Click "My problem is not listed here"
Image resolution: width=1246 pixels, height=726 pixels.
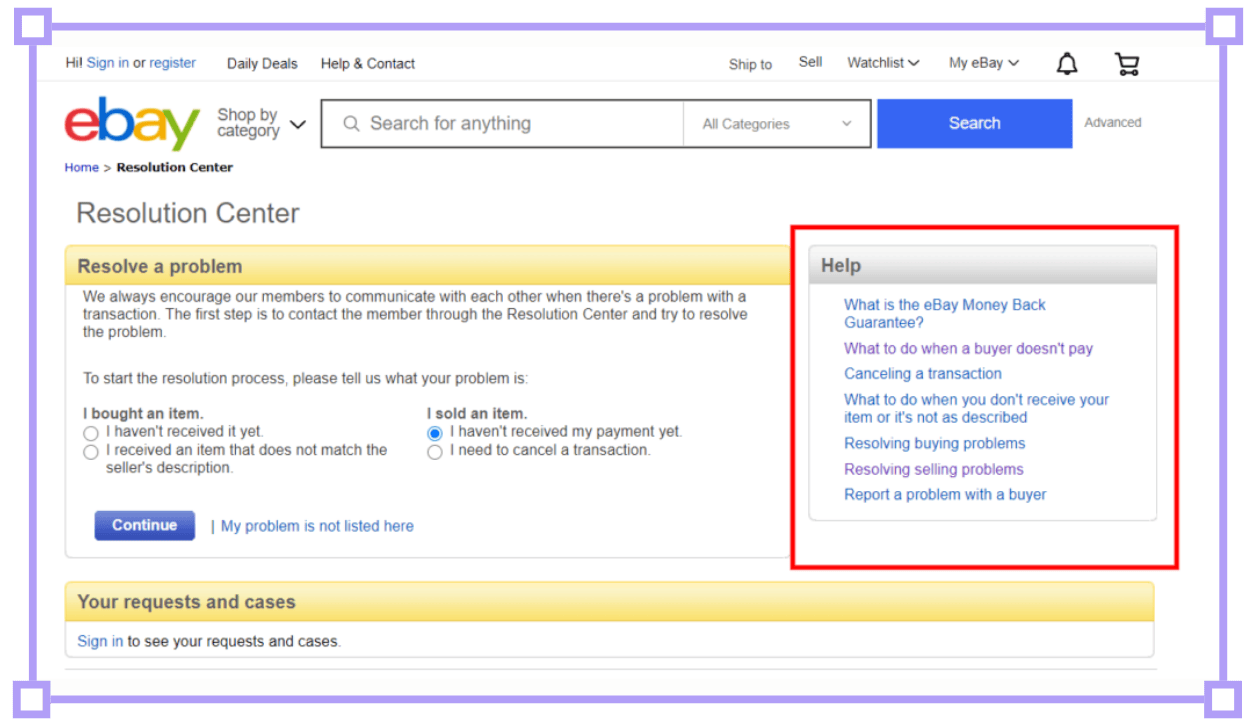[x=317, y=526]
